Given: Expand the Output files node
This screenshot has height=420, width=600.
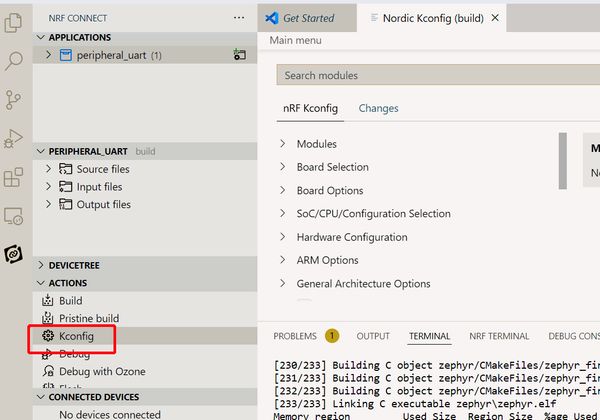Looking at the screenshot, I should 48,204.
